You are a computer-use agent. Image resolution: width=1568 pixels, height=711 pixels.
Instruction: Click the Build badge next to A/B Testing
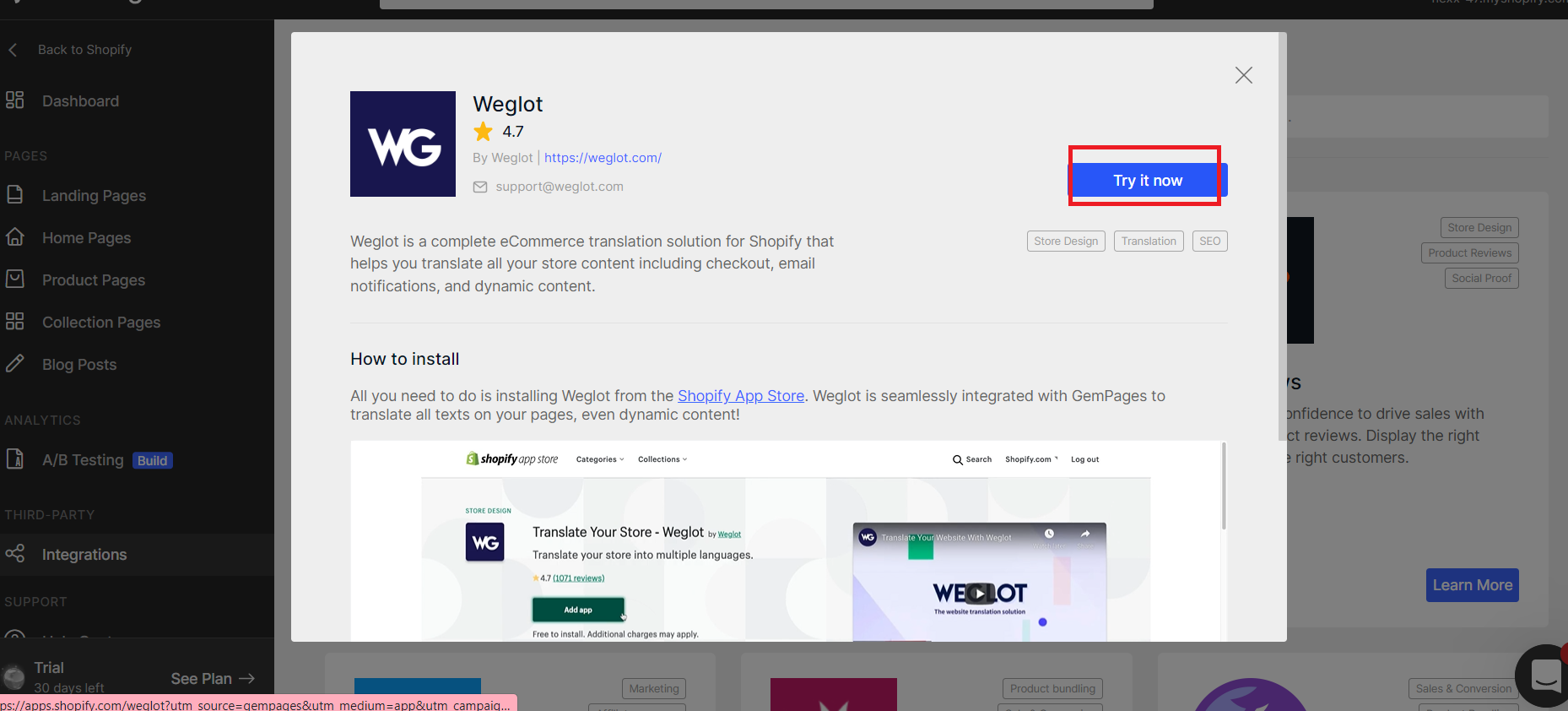click(x=152, y=460)
